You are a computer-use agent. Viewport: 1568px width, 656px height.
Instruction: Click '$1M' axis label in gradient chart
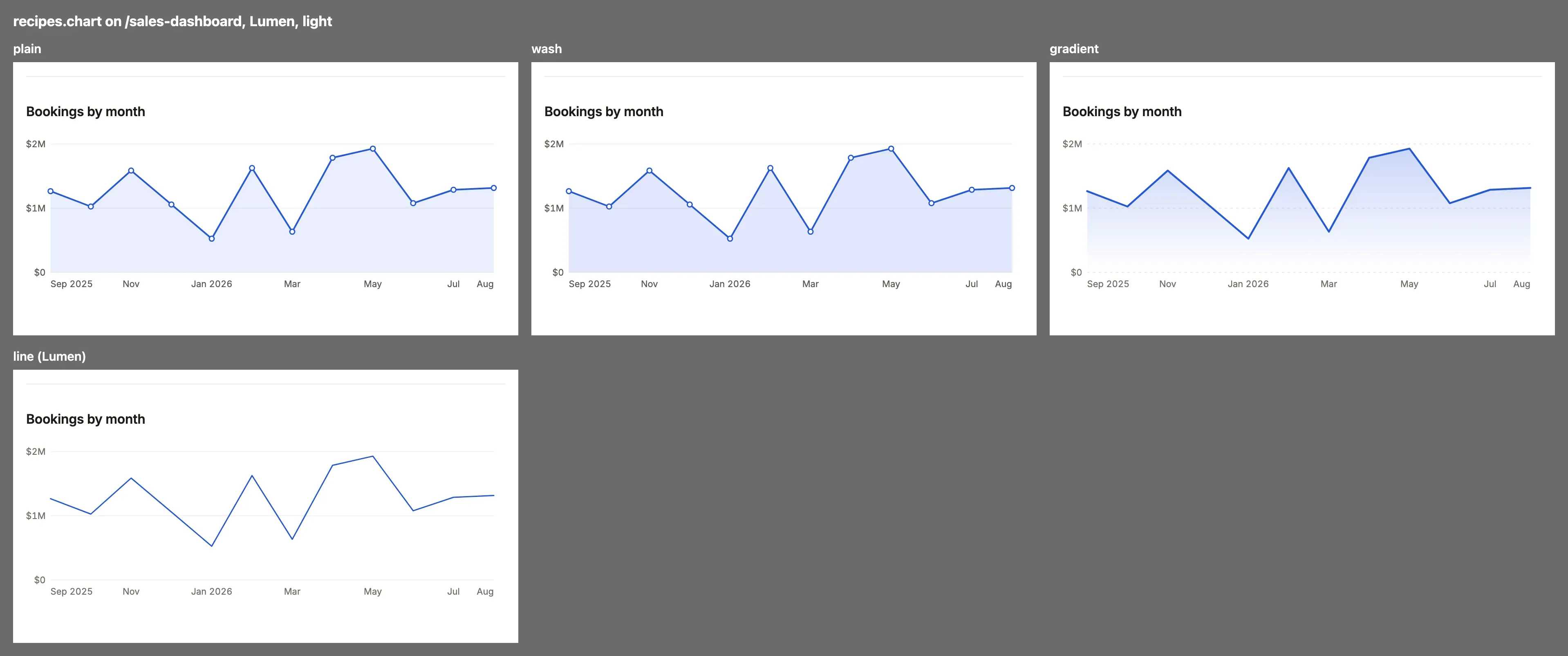[x=1072, y=208]
